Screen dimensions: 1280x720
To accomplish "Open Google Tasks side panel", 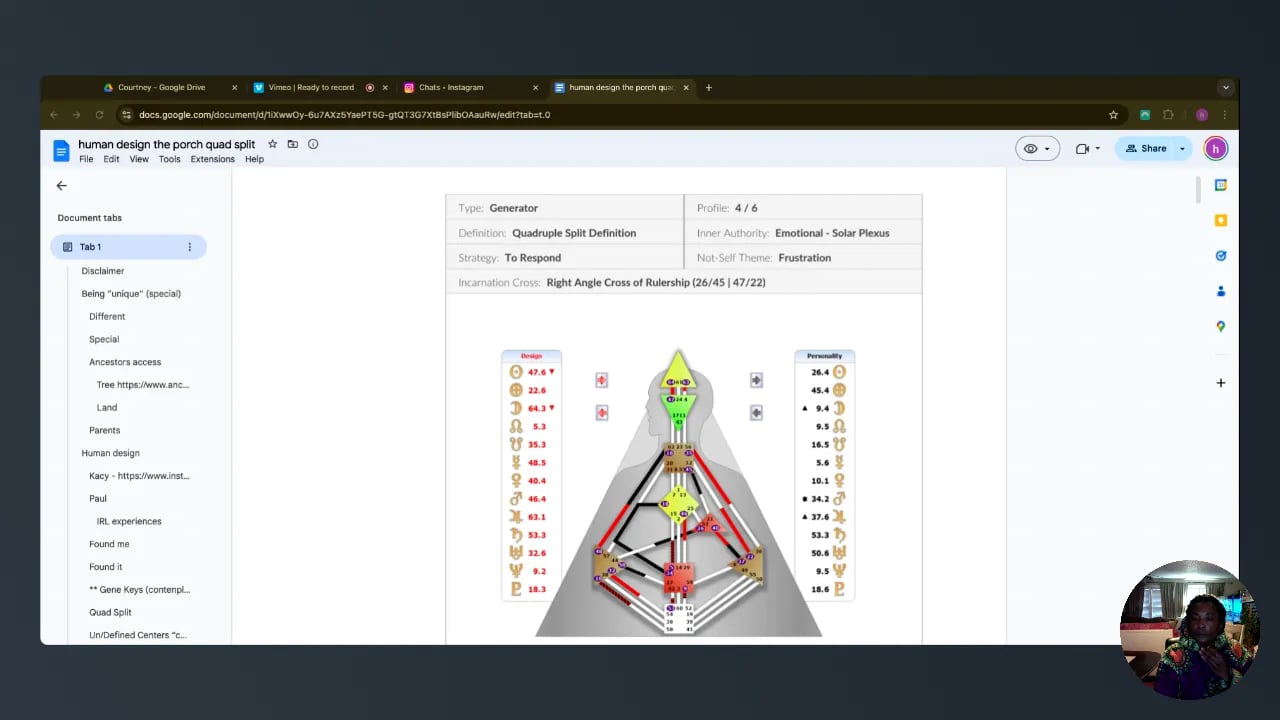I will point(1220,256).
